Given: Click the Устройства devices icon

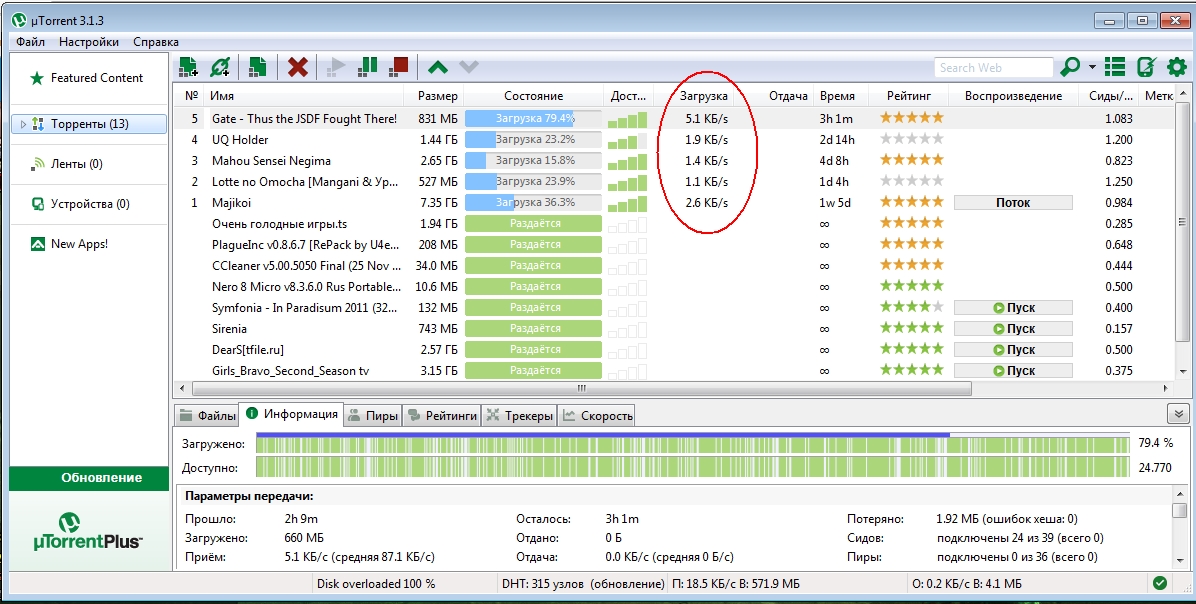Looking at the screenshot, I should [x=37, y=204].
